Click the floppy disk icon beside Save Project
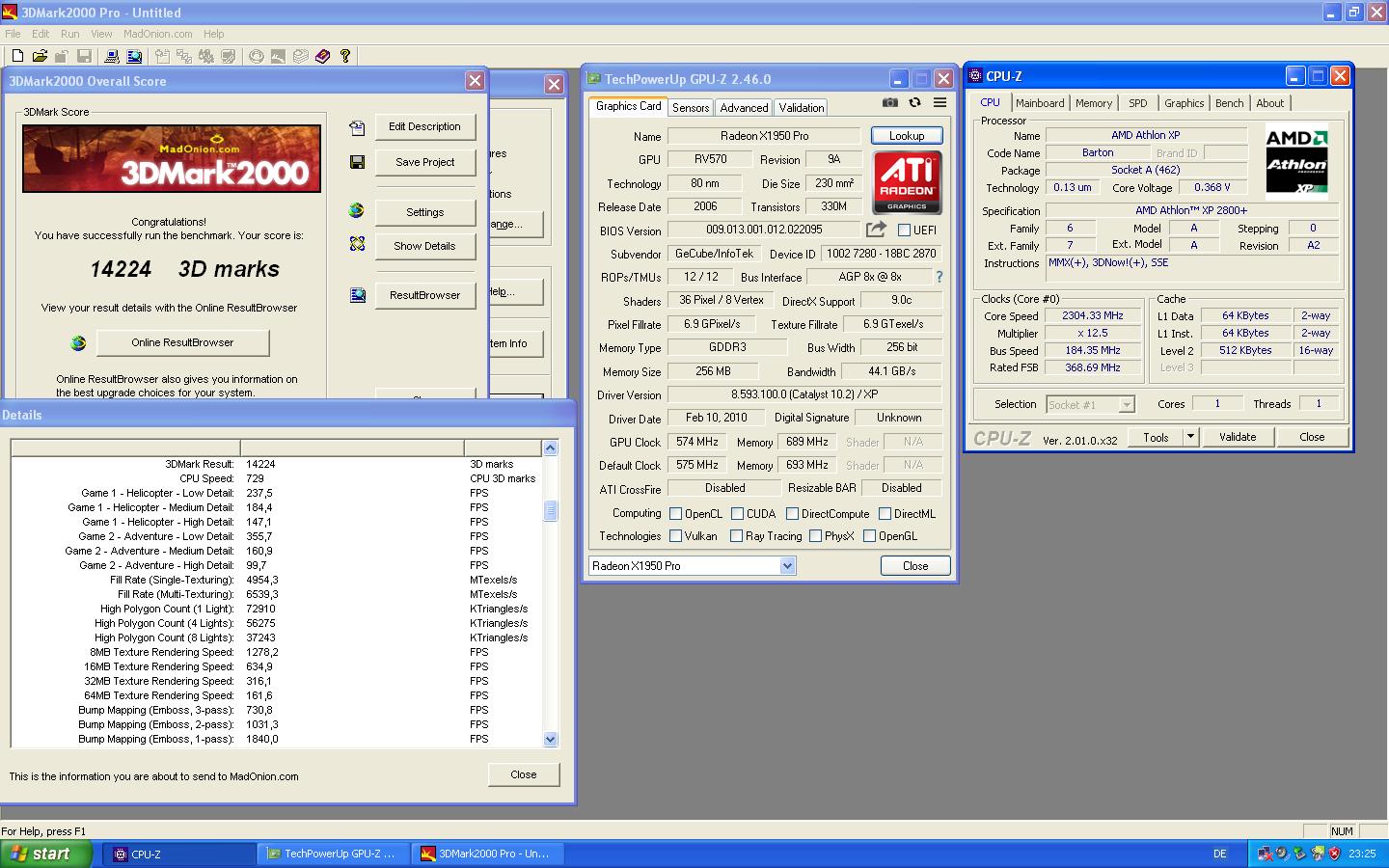The height and width of the screenshot is (868, 1389). pyautogui.click(x=357, y=162)
